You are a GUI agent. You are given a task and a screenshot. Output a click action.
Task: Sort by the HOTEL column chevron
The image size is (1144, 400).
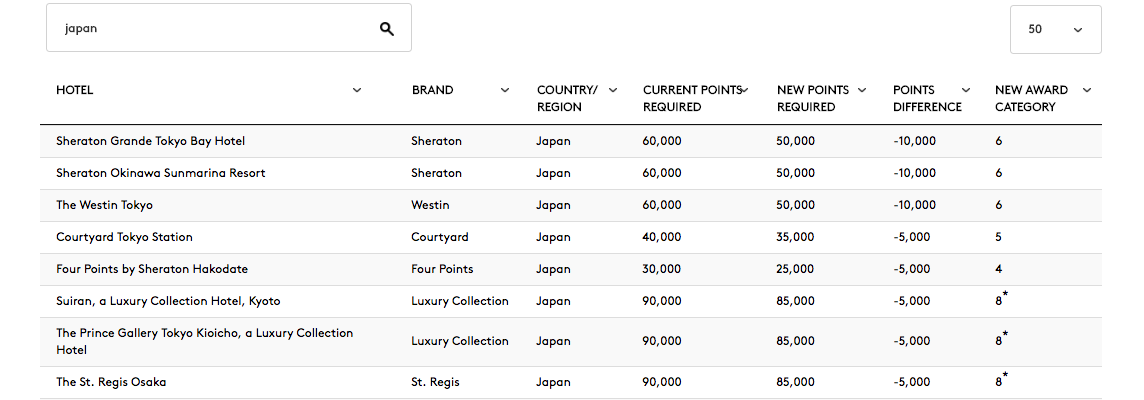pos(357,91)
